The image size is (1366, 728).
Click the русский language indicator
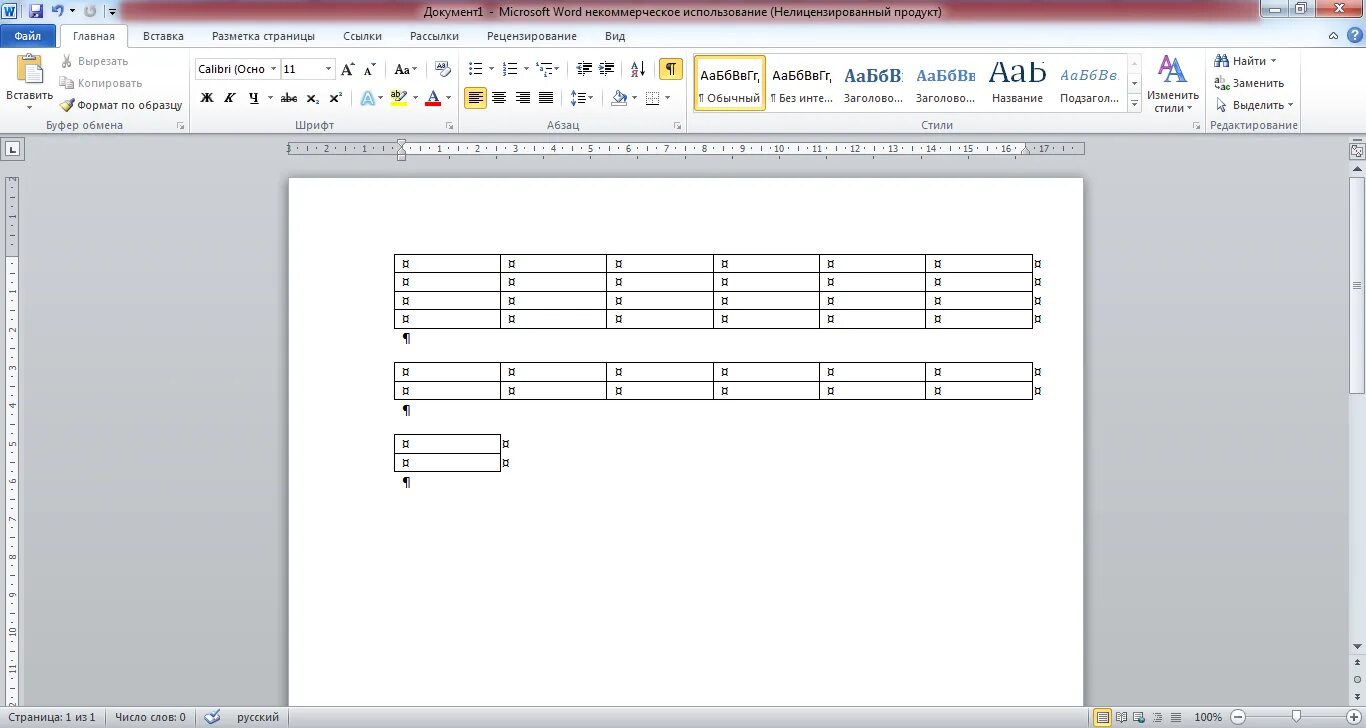pos(258,717)
